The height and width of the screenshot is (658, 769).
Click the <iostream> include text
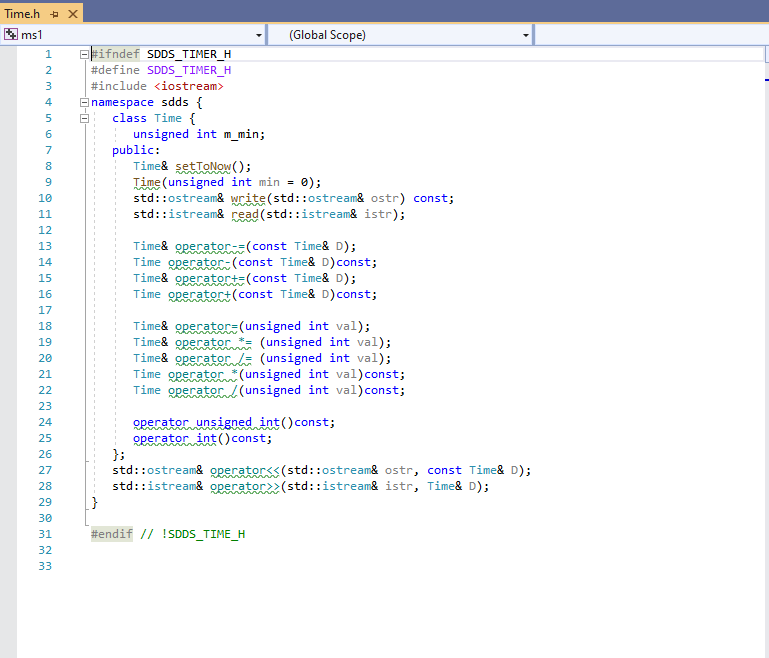[x=189, y=86]
